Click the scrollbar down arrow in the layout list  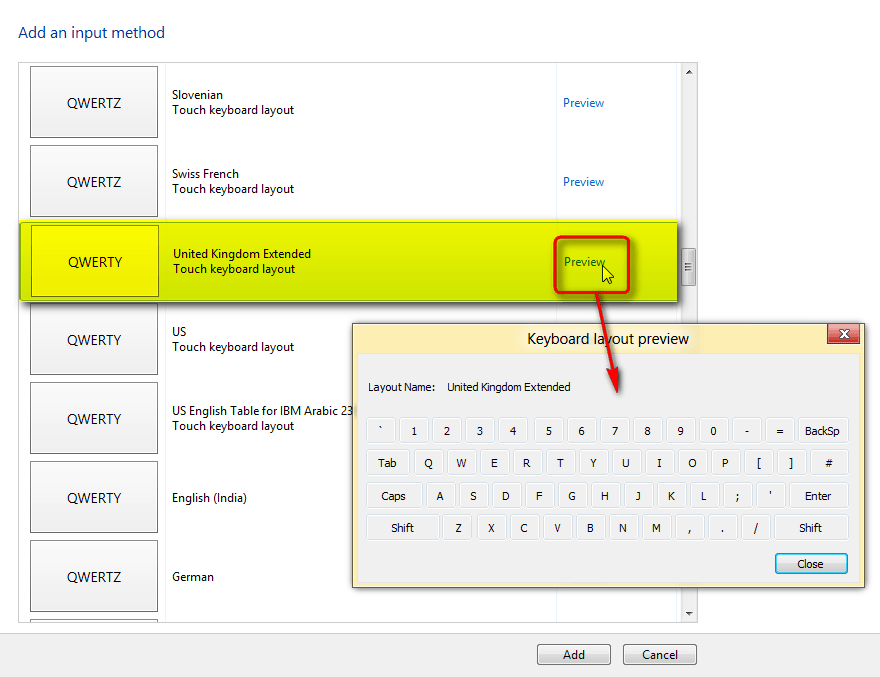[x=688, y=611]
